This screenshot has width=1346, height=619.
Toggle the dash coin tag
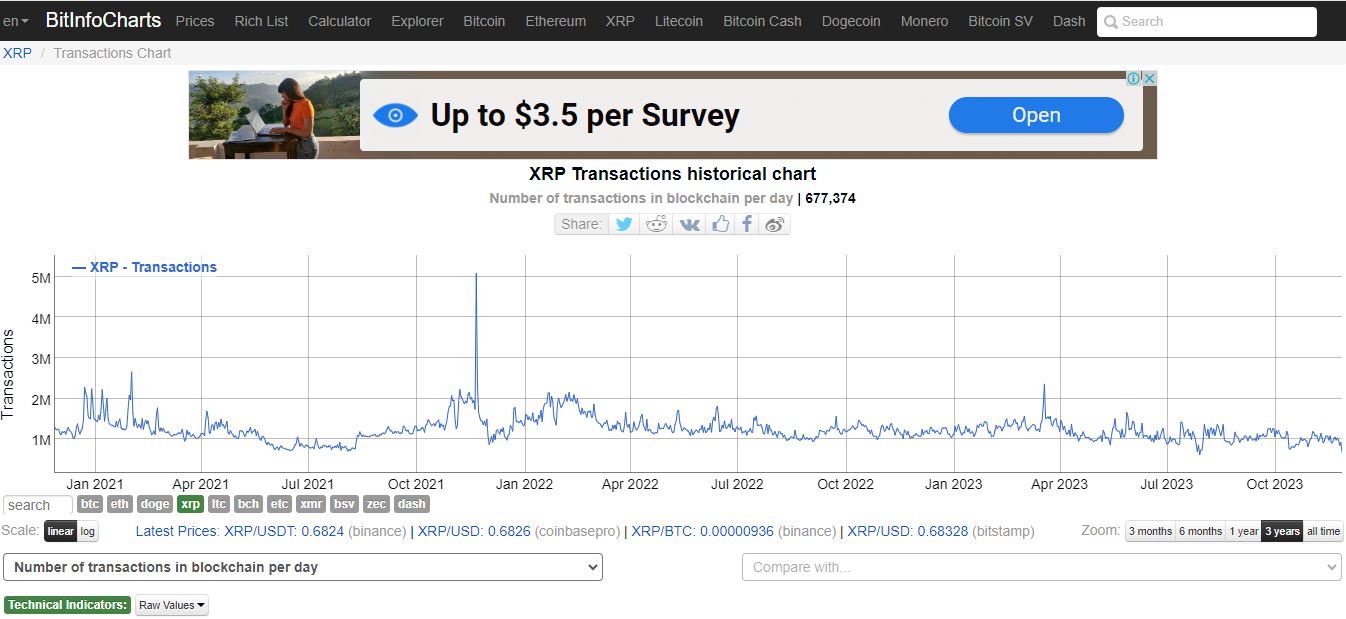pyautogui.click(x=411, y=504)
